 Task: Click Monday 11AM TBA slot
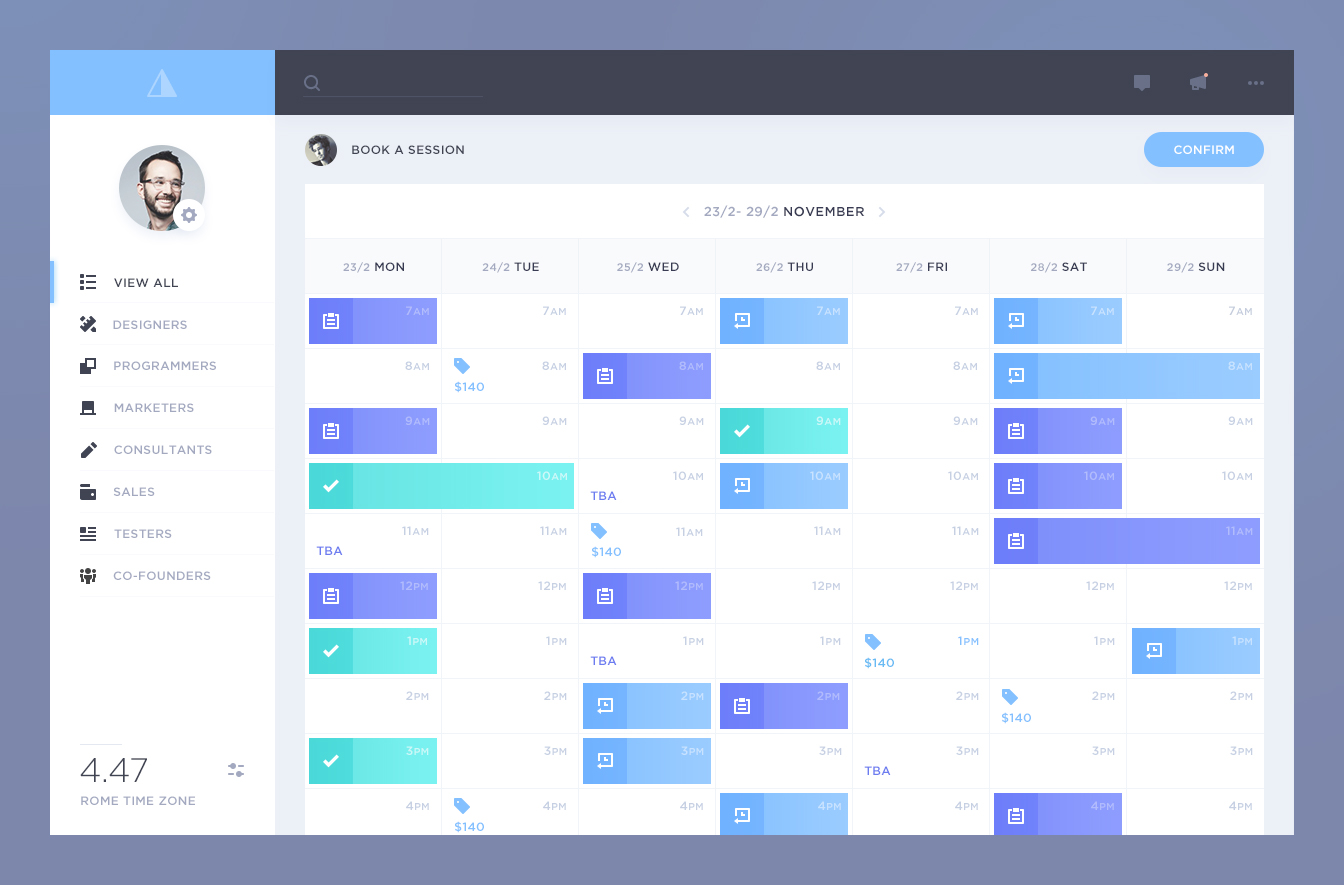coord(373,541)
